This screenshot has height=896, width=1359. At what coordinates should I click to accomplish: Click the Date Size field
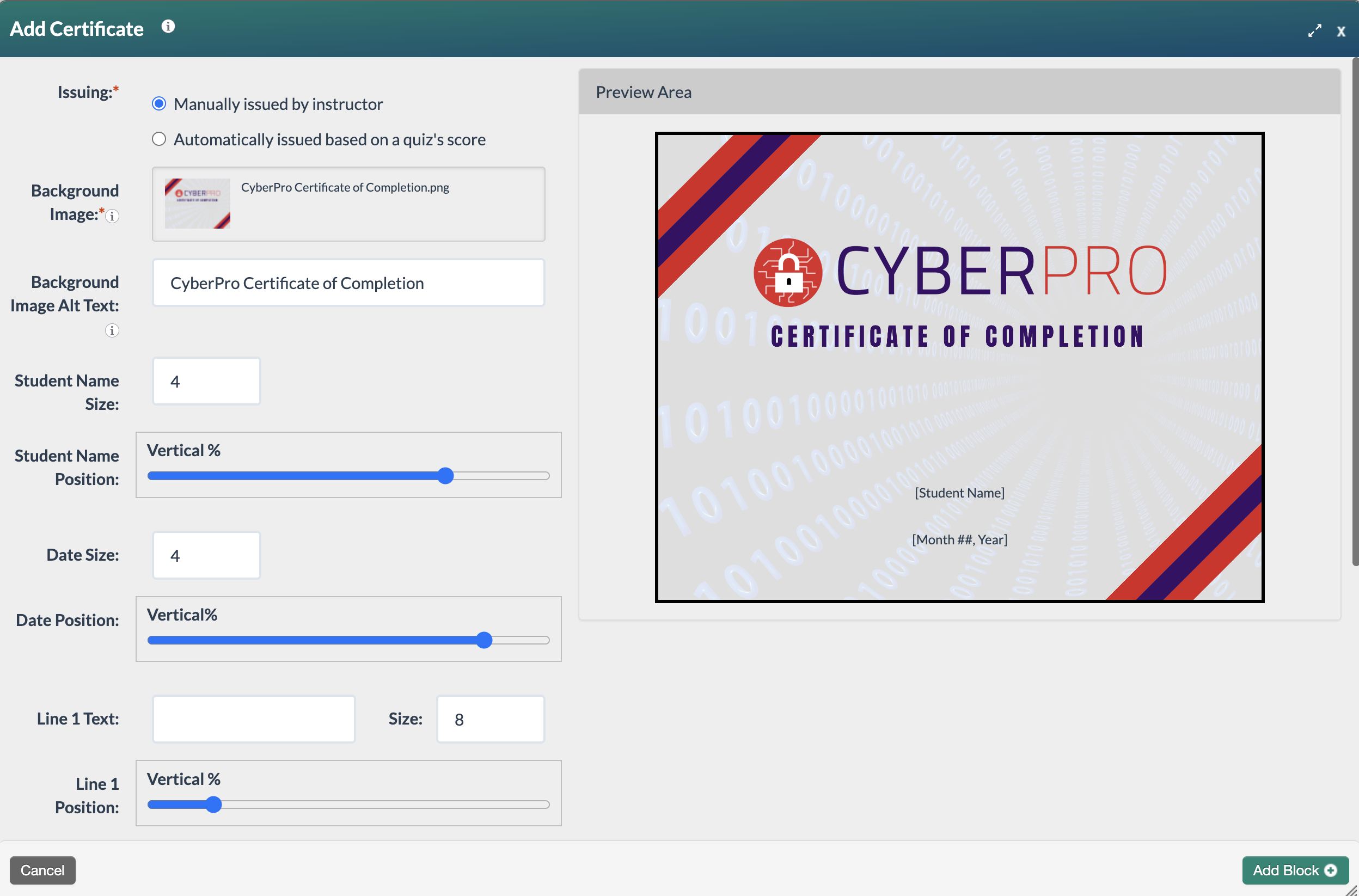click(x=206, y=555)
